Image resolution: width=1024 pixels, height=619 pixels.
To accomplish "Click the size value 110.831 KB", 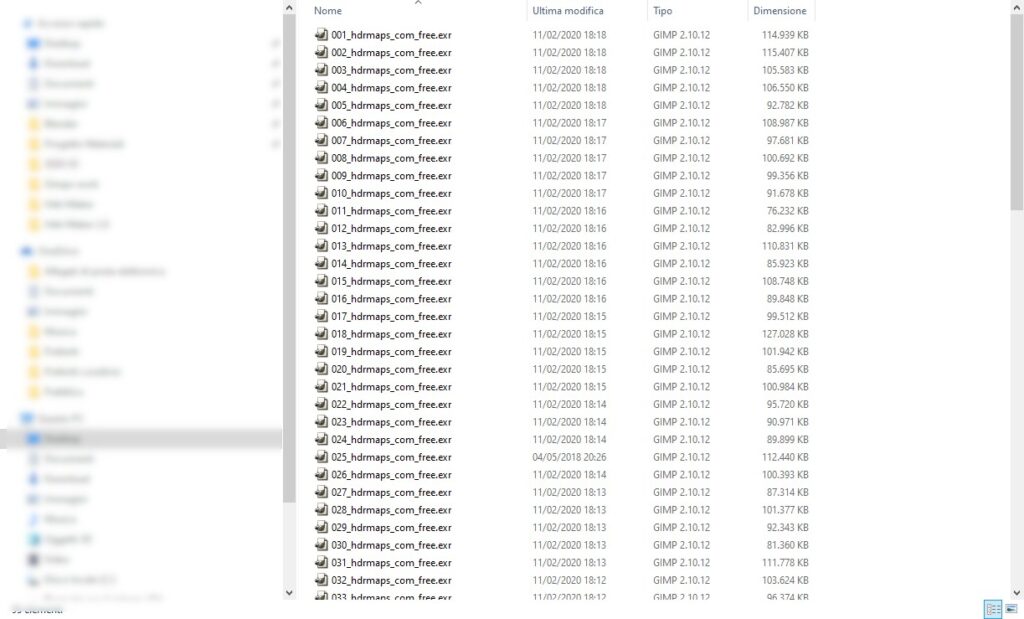I will [785, 246].
